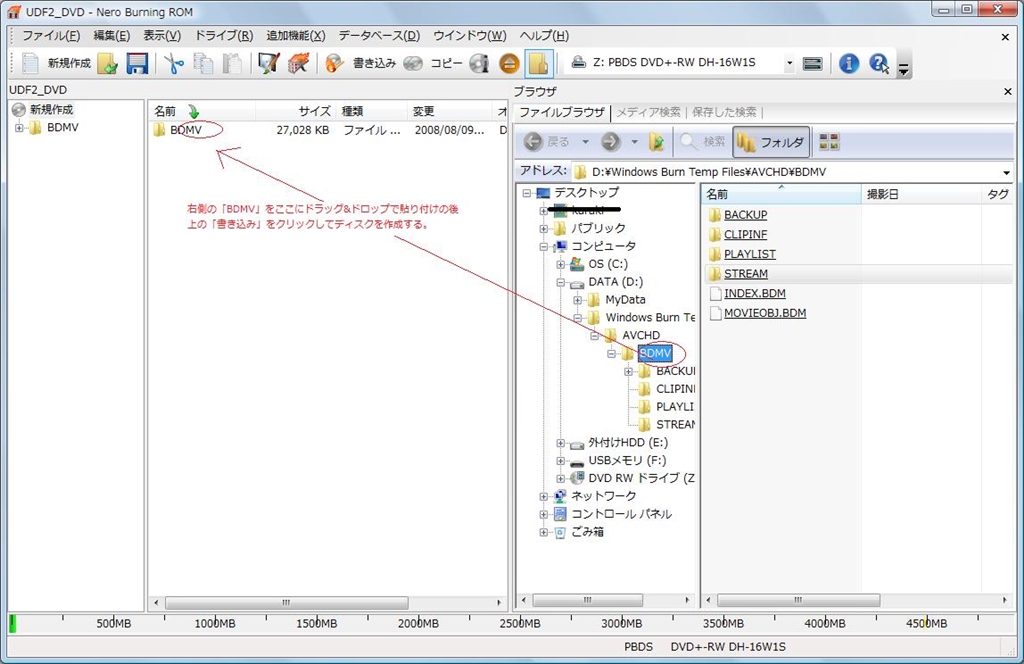The height and width of the screenshot is (664, 1024).
Task: Open the 編集(E) menu
Action: (112, 36)
